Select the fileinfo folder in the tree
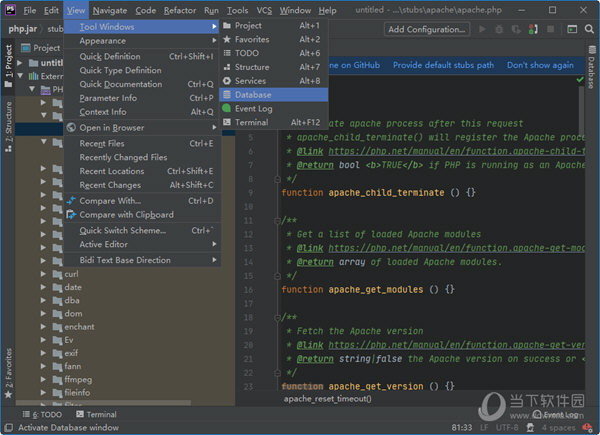The image size is (600, 435). (77, 393)
